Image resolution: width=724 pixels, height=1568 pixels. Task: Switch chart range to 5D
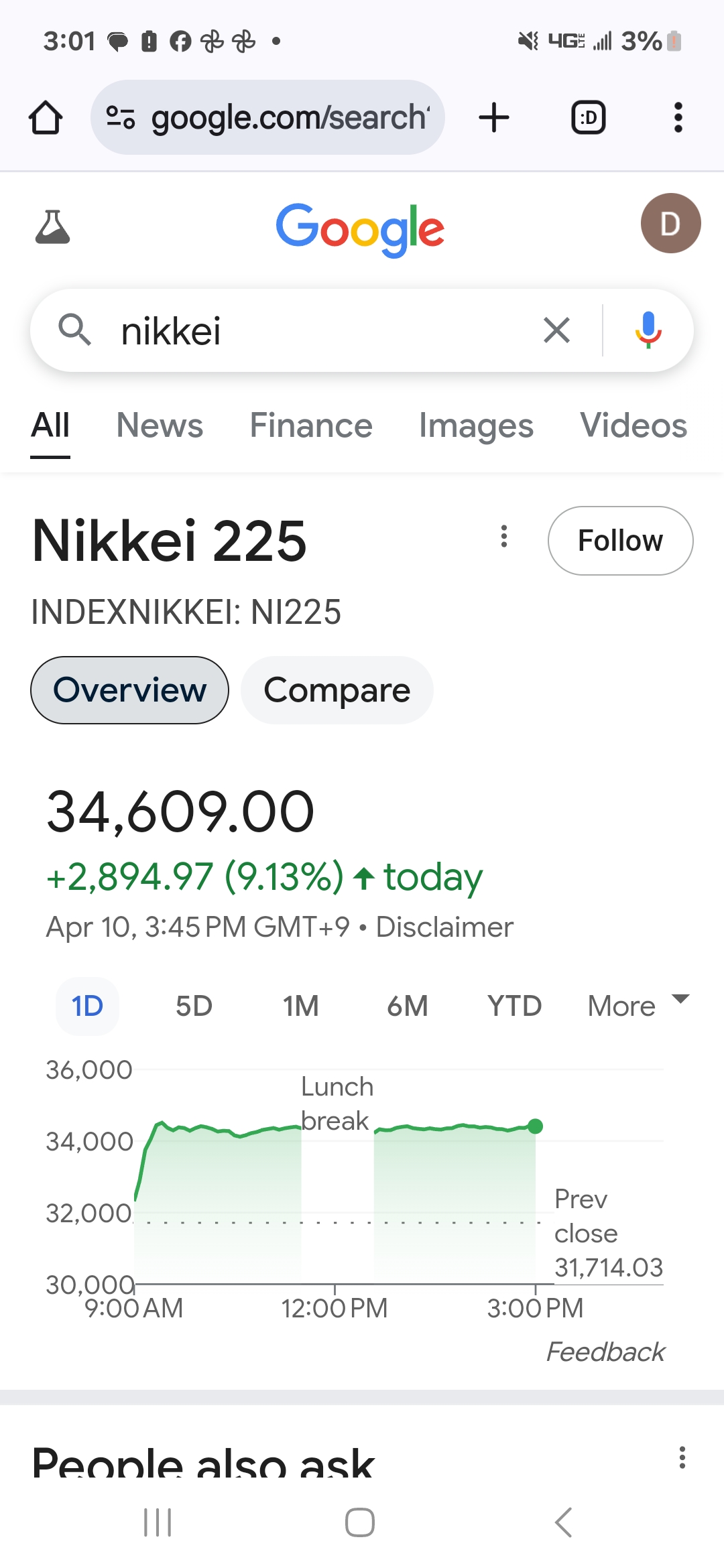coord(194,1006)
